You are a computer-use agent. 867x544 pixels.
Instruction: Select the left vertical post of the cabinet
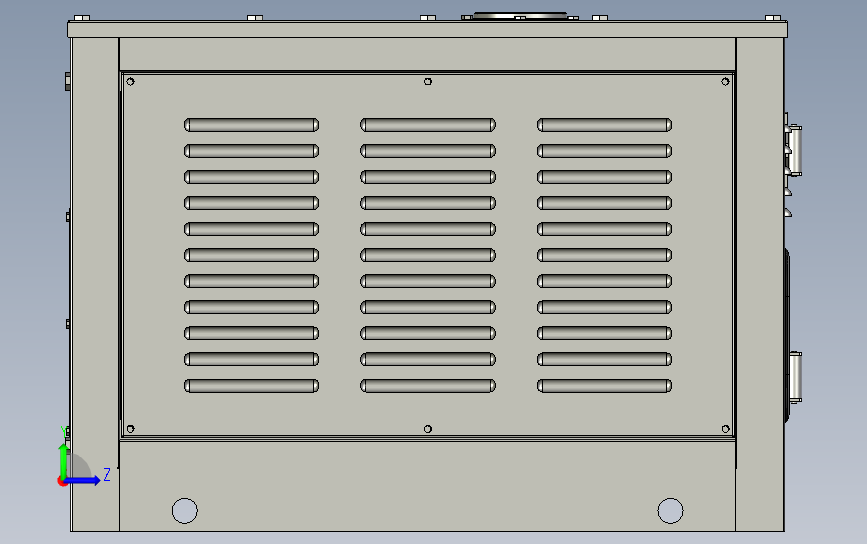click(95, 285)
